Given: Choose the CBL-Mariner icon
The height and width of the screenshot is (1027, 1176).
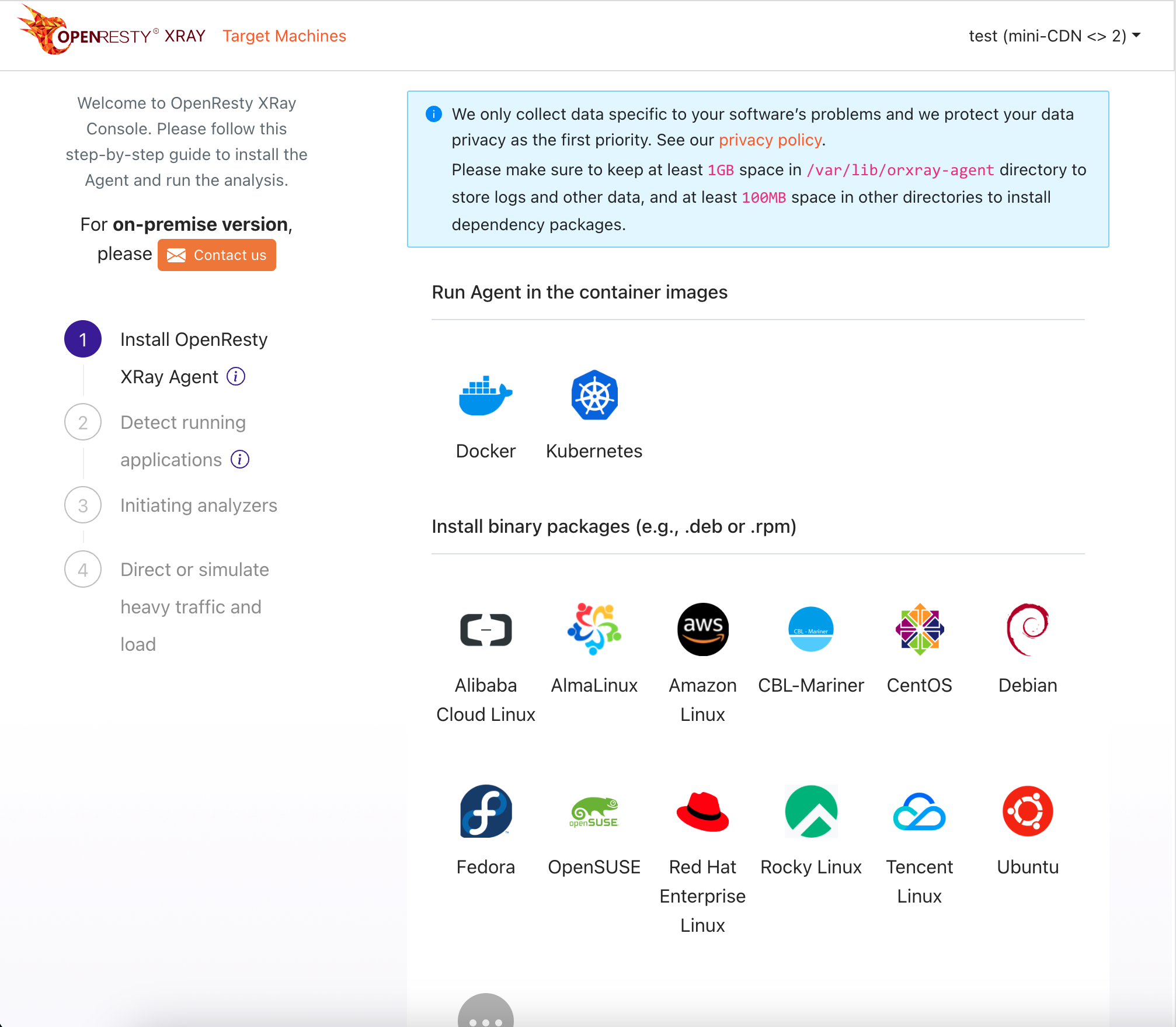Looking at the screenshot, I should click(x=811, y=629).
